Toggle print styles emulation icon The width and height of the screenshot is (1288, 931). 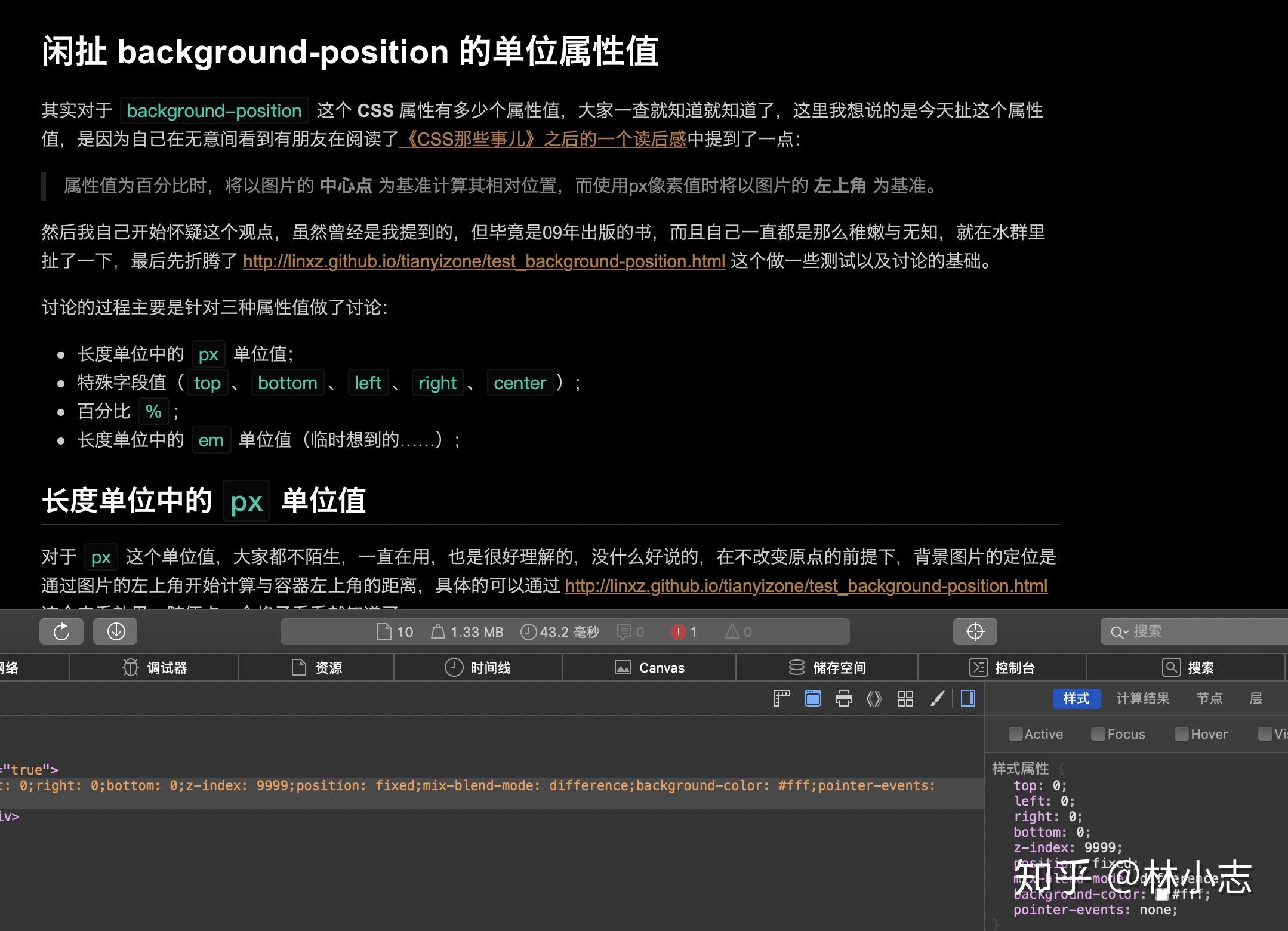(843, 698)
